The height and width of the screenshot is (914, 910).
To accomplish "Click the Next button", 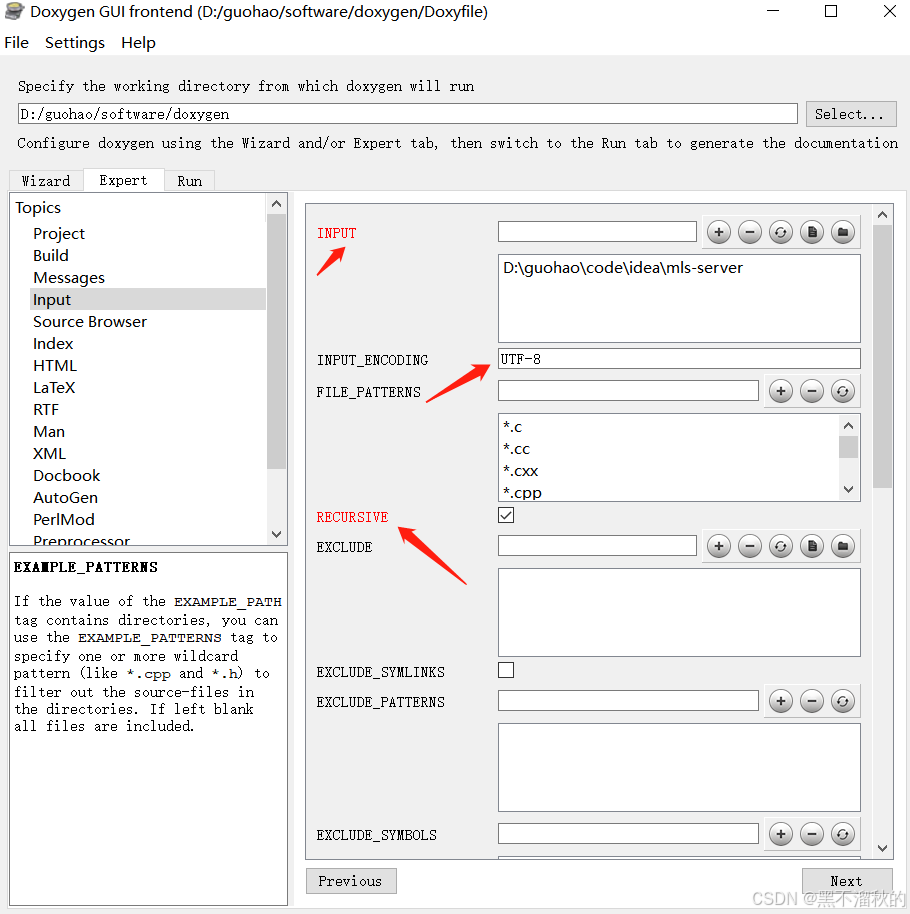I will coord(846,881).
